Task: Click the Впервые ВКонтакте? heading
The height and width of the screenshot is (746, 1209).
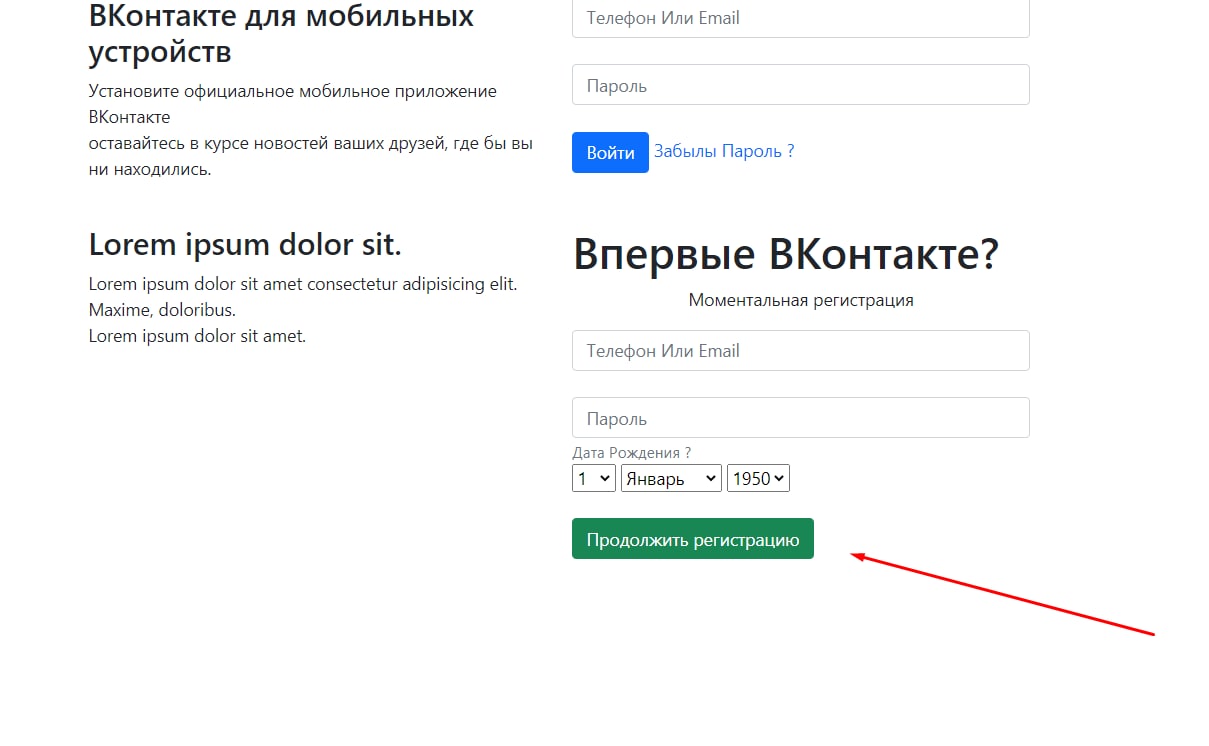Action: [x=786, y=254]
